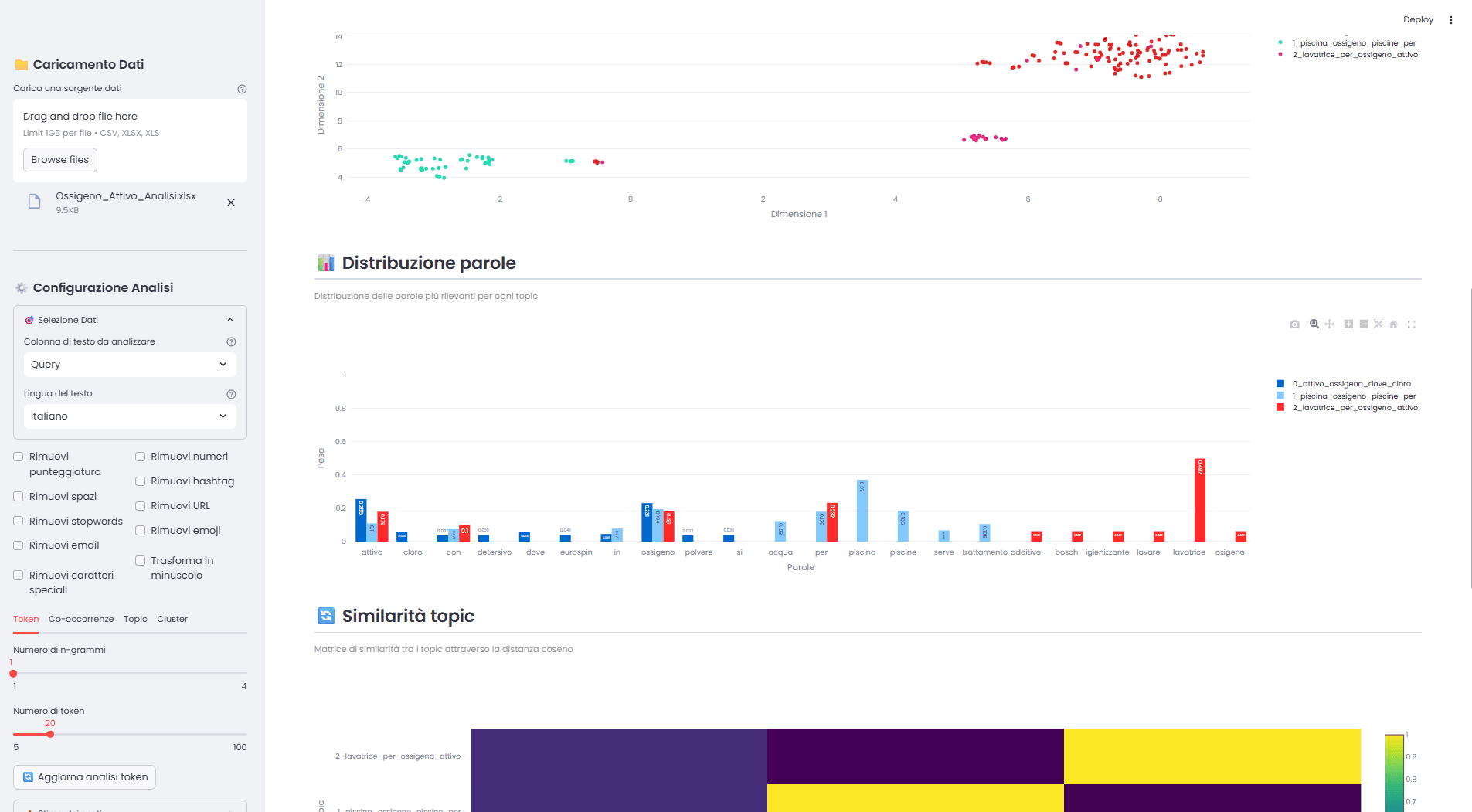Image resolution: width=1472 pixels, height=812 pixels.
Task: Click the file document icon beside Ossigeno_Attivo_Analisi.xlsx
Action: (35, 202)
